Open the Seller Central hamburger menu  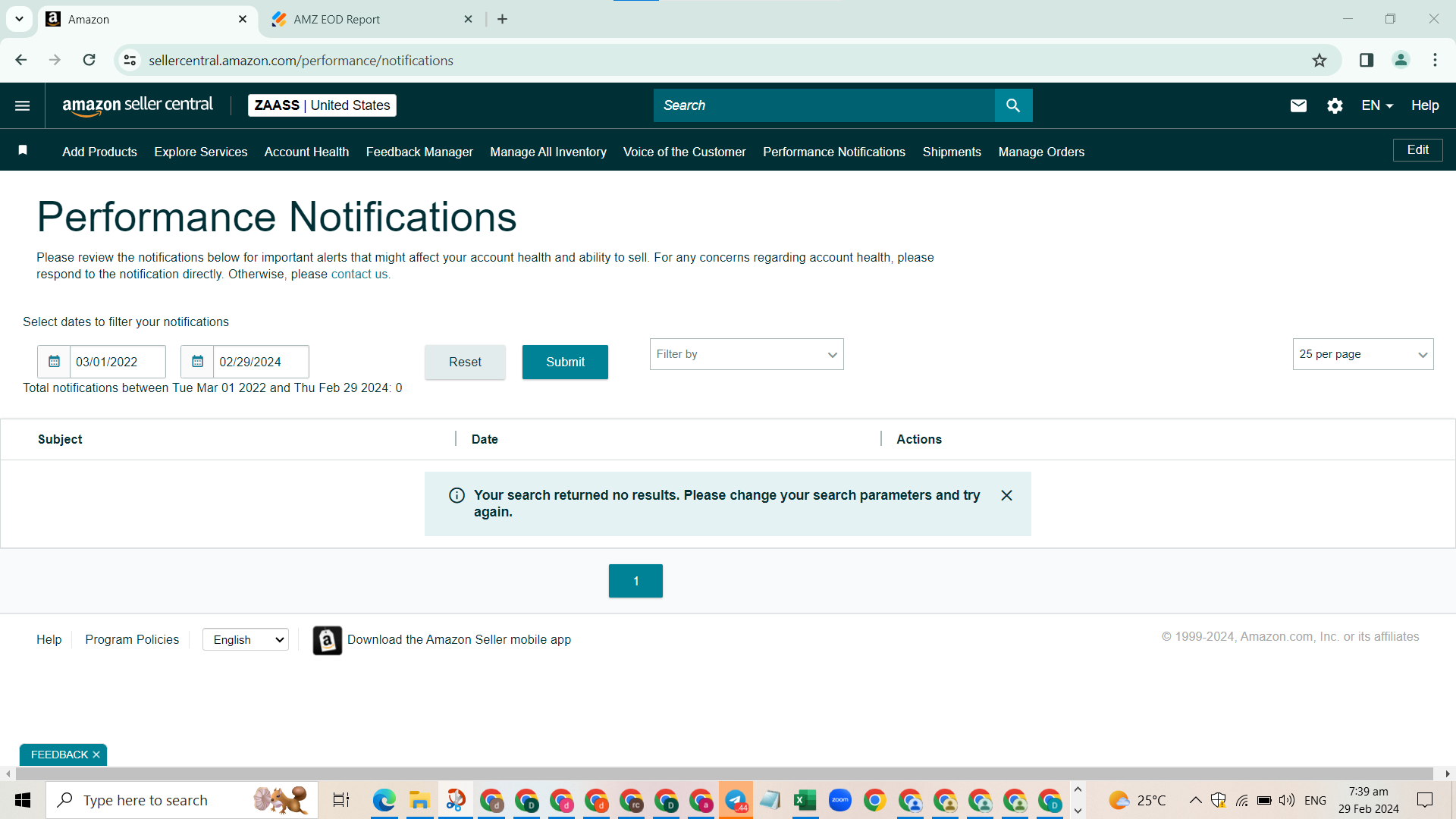click(23, 105)
